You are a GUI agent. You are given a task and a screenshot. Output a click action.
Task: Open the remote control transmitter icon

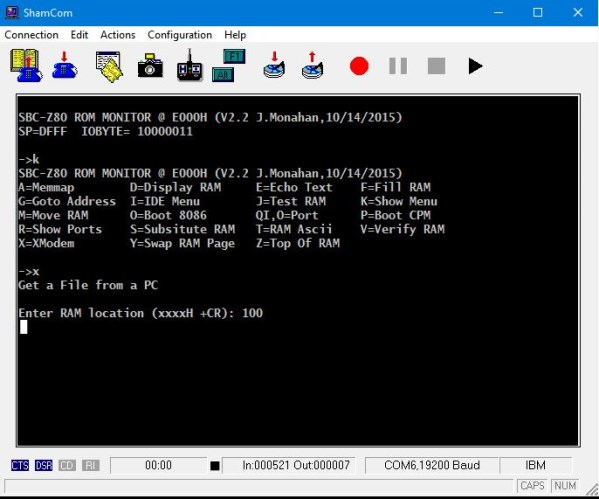coord(189,65)
